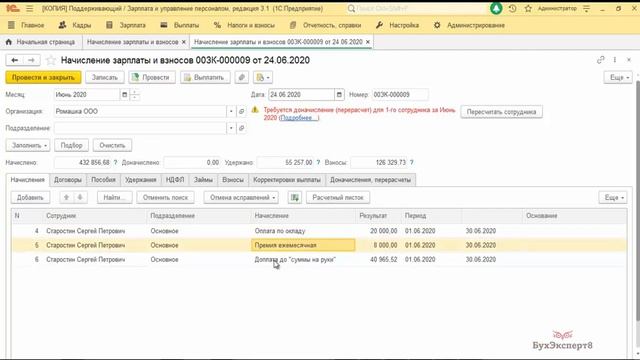Click Провести и закрыть button

coord(43,77)
